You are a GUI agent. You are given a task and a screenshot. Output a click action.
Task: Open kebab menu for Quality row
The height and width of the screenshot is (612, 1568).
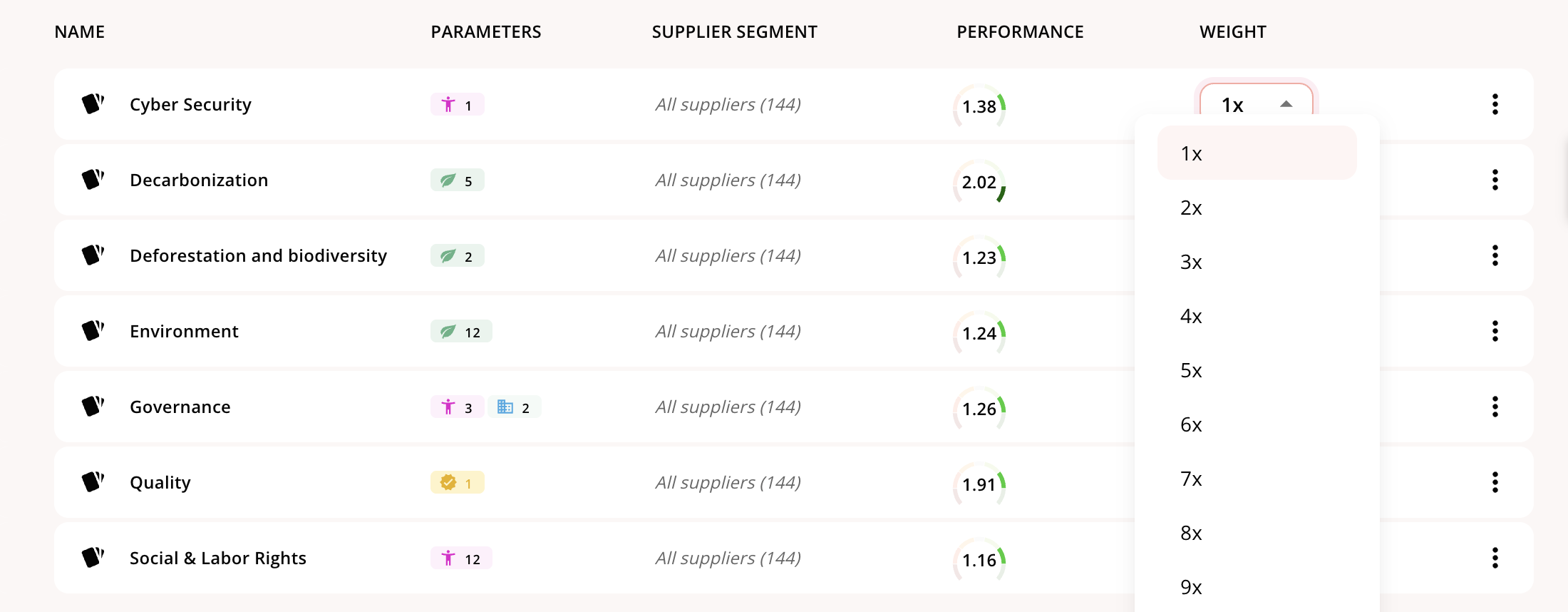pos(1495,482)
